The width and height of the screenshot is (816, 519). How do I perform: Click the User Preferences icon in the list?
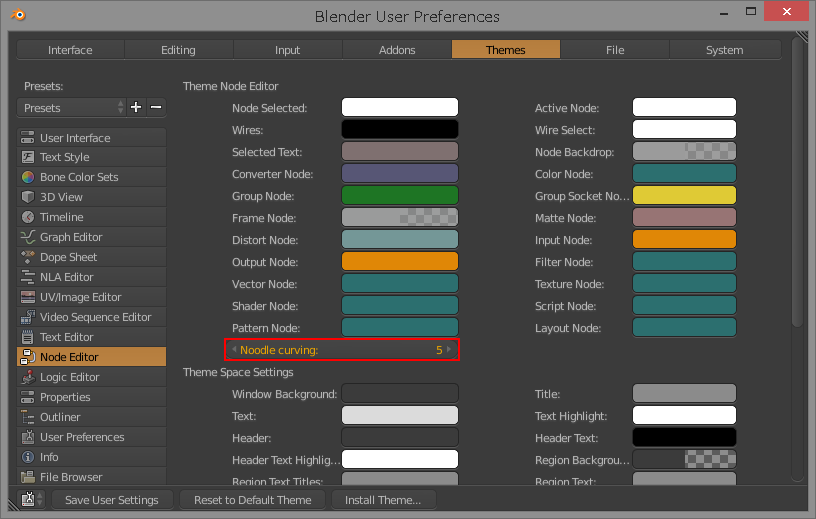(28, 437)
